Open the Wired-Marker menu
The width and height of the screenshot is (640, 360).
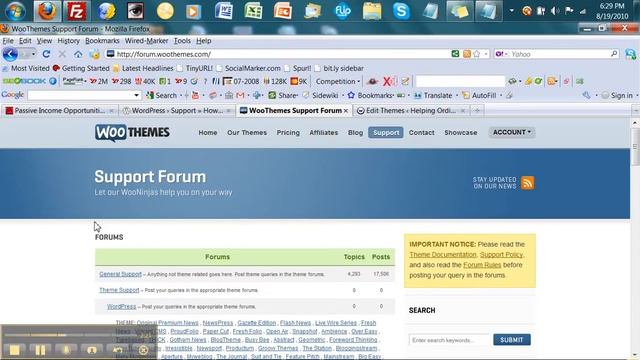pyautogui.click(x=146, y=41)
